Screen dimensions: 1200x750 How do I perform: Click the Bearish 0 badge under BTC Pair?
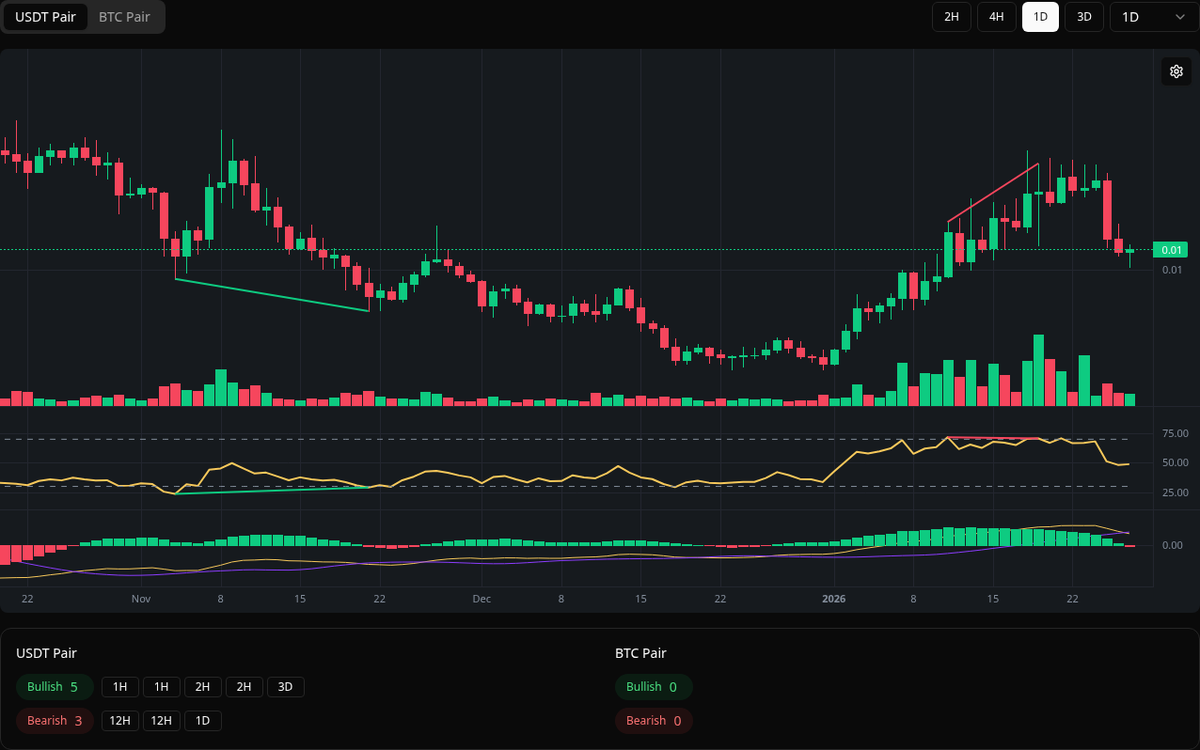click(x=653, y=720)
